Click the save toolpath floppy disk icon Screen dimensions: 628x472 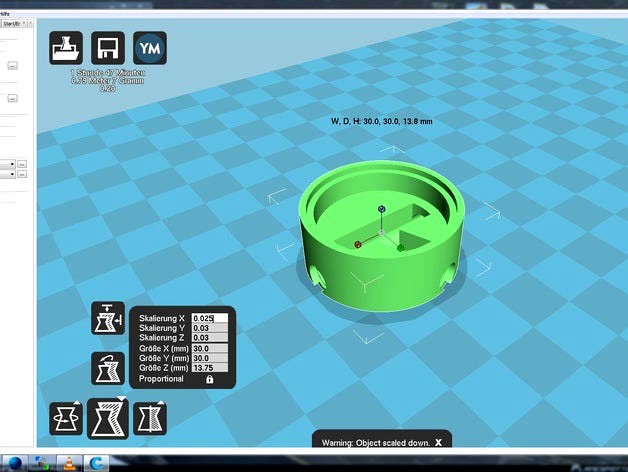coord(108,48)
